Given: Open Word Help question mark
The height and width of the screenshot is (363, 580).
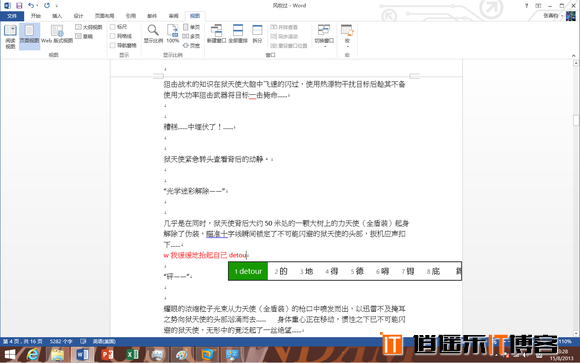Looking at the screenshot, I should [526, 6].
